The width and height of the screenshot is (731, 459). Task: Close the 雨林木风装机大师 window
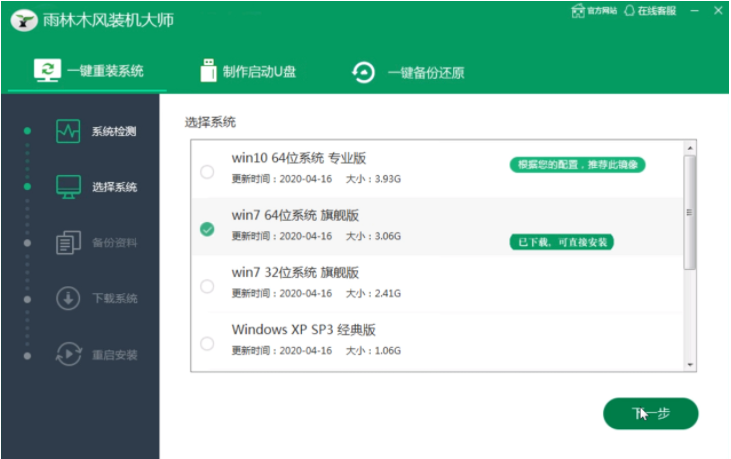tap(718, 10)
